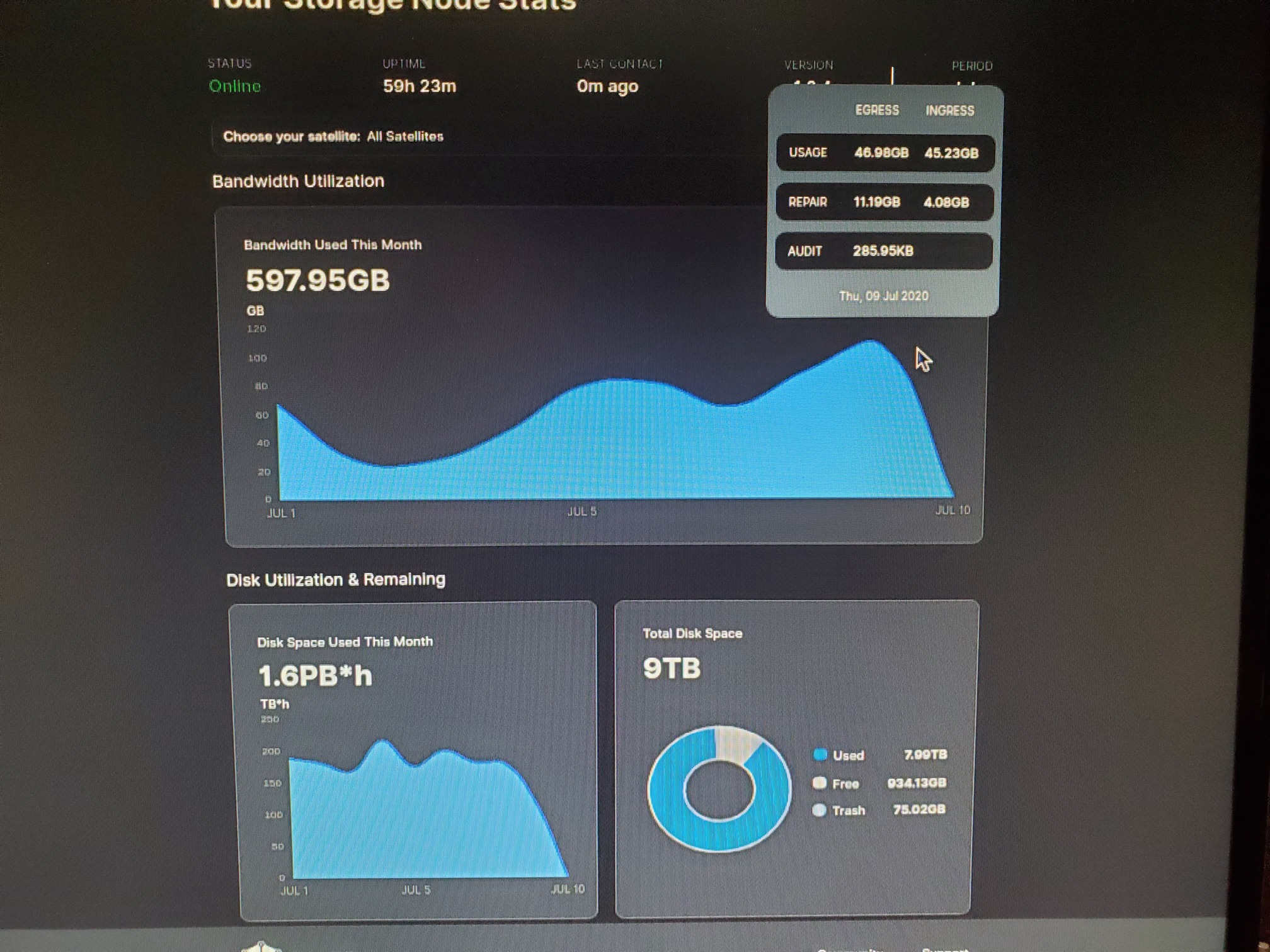The image size is (1270, 952).
Task: Click the JUL 5 marker on bandwidth chart
Action: click(581, 511)
